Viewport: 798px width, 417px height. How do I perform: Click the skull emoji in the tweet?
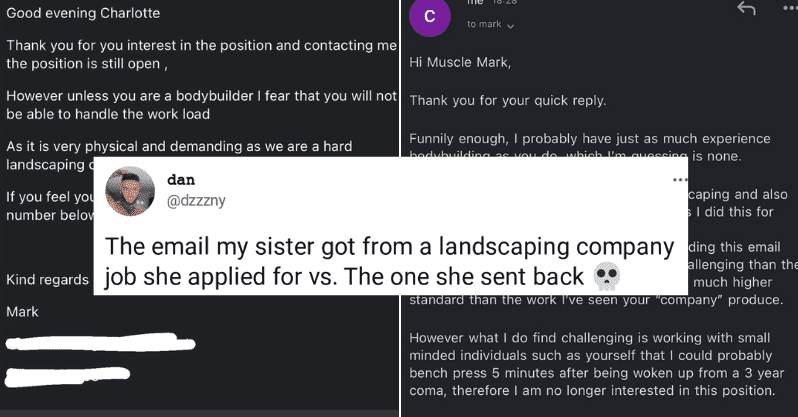pos(607,276)
